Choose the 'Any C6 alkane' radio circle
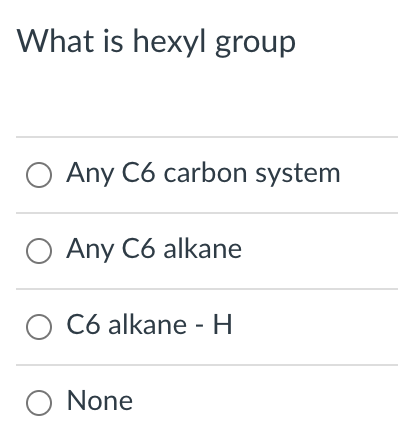 [39, 251]
